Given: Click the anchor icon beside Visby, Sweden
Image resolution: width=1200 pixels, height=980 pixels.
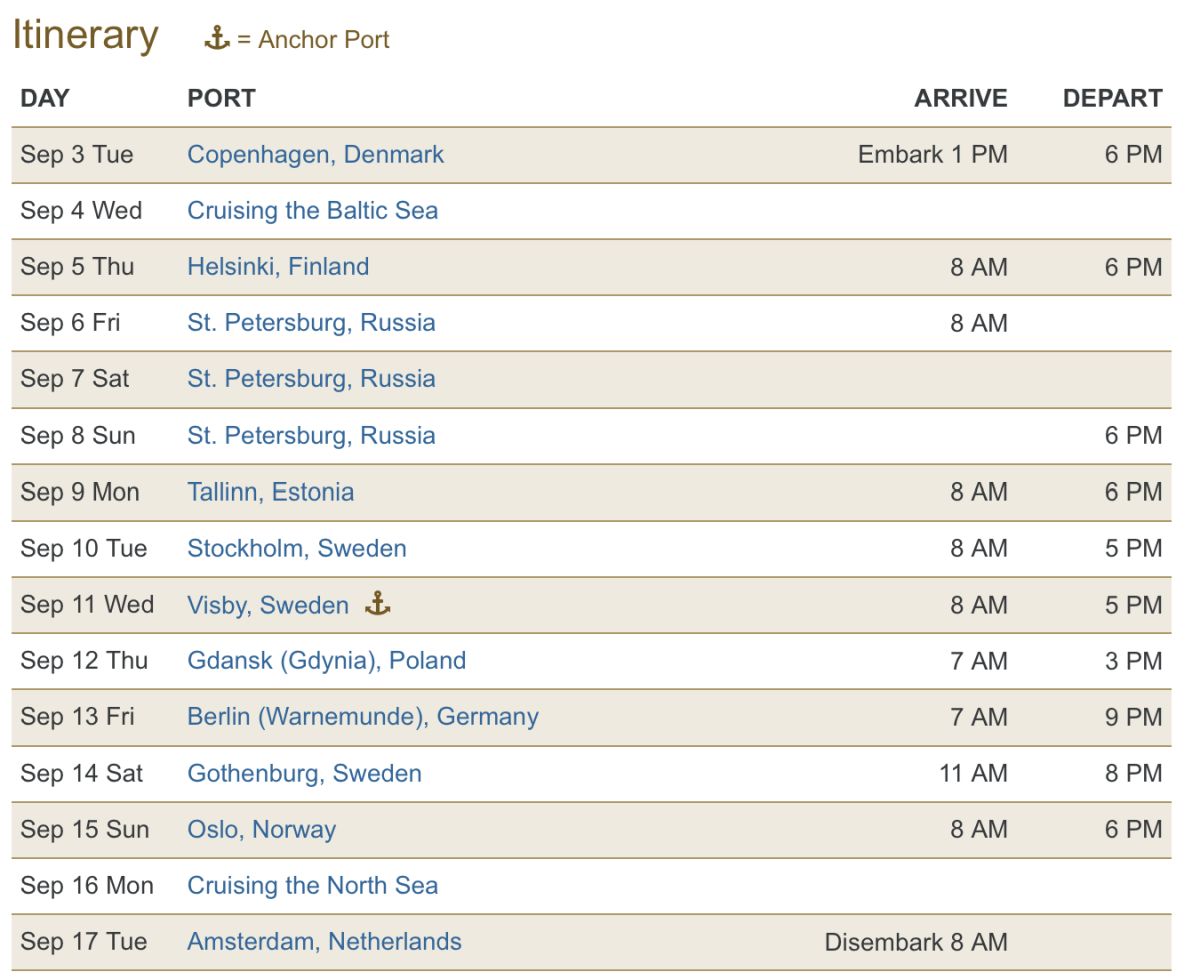Looking at the screenshot, I should 377,604.
